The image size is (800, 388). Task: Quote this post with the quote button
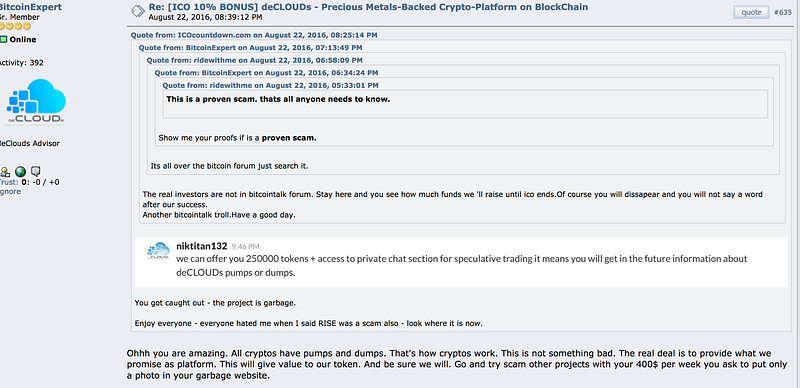coord(751,12)
